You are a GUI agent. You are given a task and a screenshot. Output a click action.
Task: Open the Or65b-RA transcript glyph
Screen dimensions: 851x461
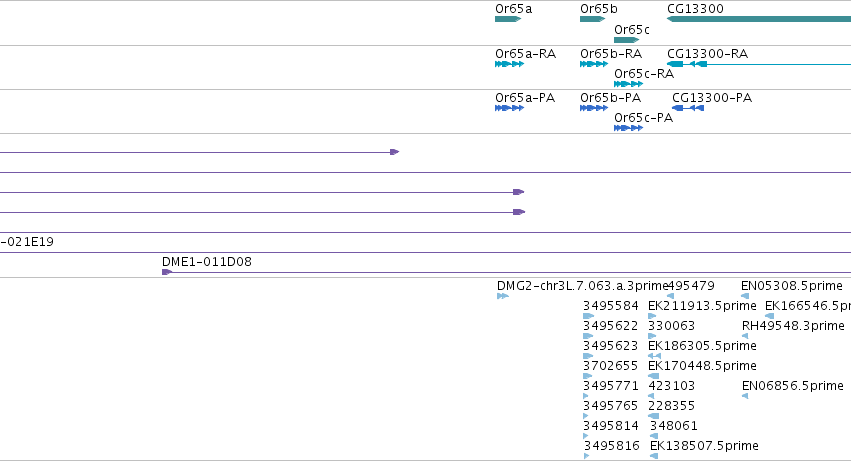coord(594,64)
